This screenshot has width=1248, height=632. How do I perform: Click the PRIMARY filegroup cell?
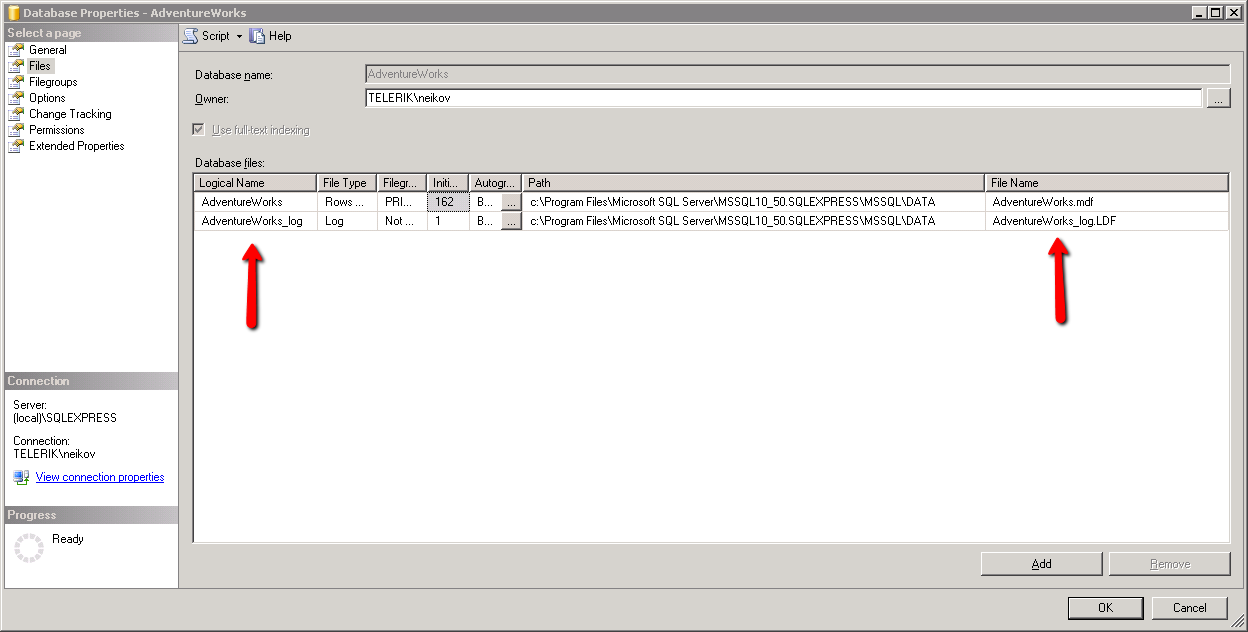[x=402, y=202]
